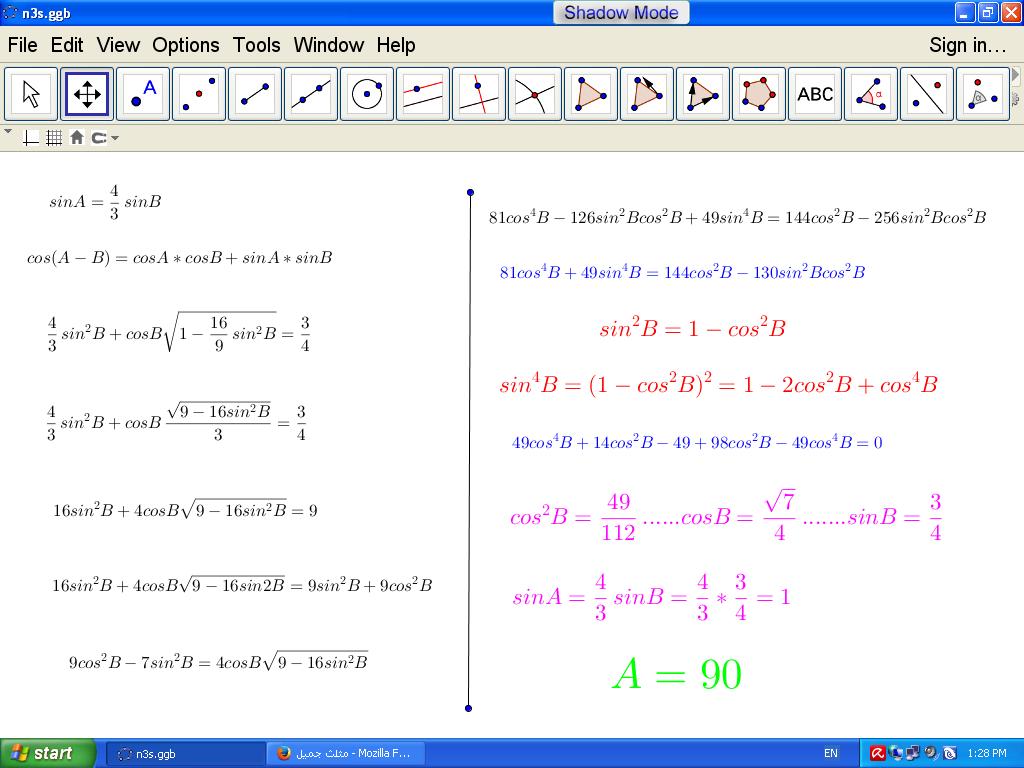Open the Window menu
This screenshot has width=1024, height=768.
tap(328, 45)
